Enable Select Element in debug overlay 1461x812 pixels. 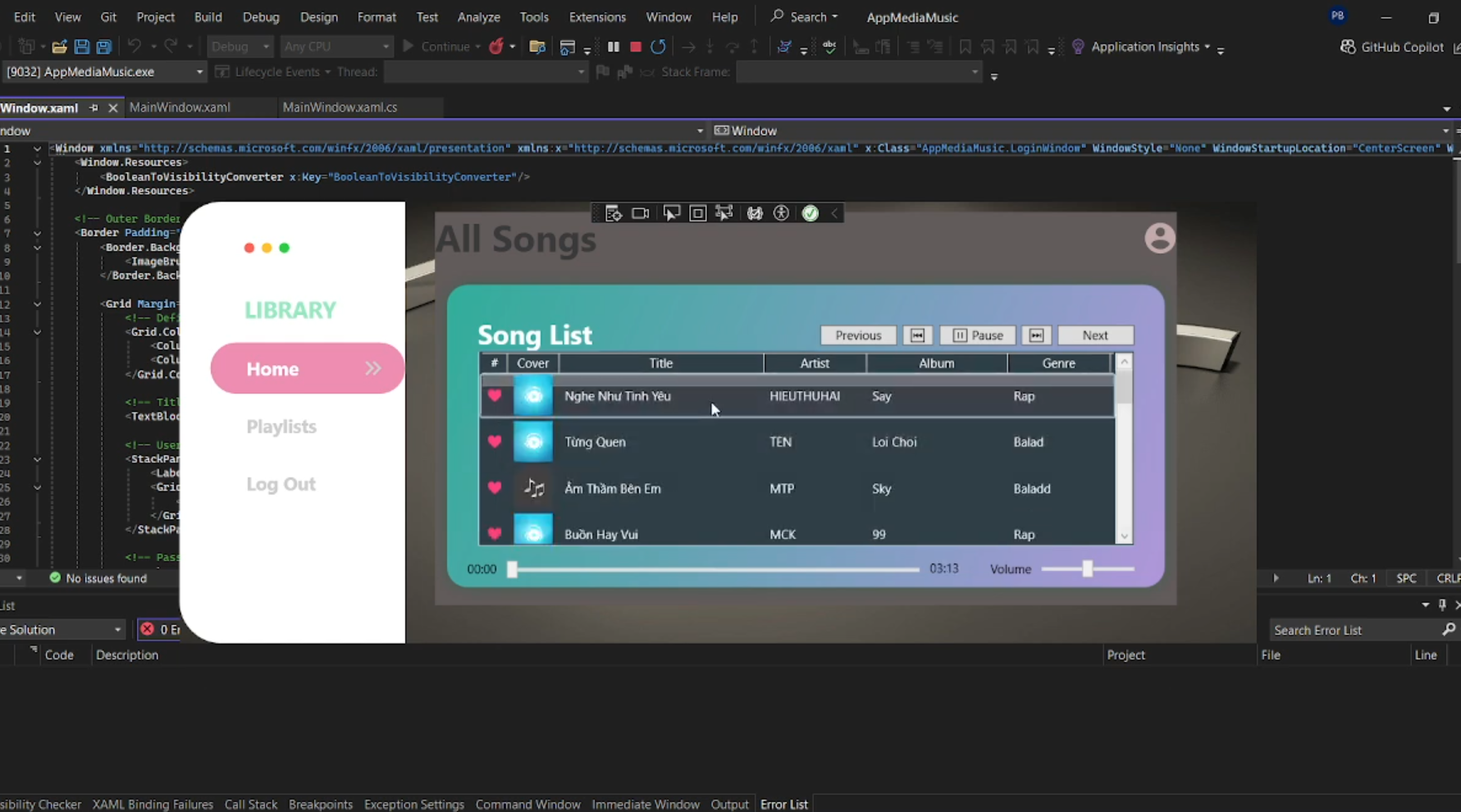tap(671, 213)
